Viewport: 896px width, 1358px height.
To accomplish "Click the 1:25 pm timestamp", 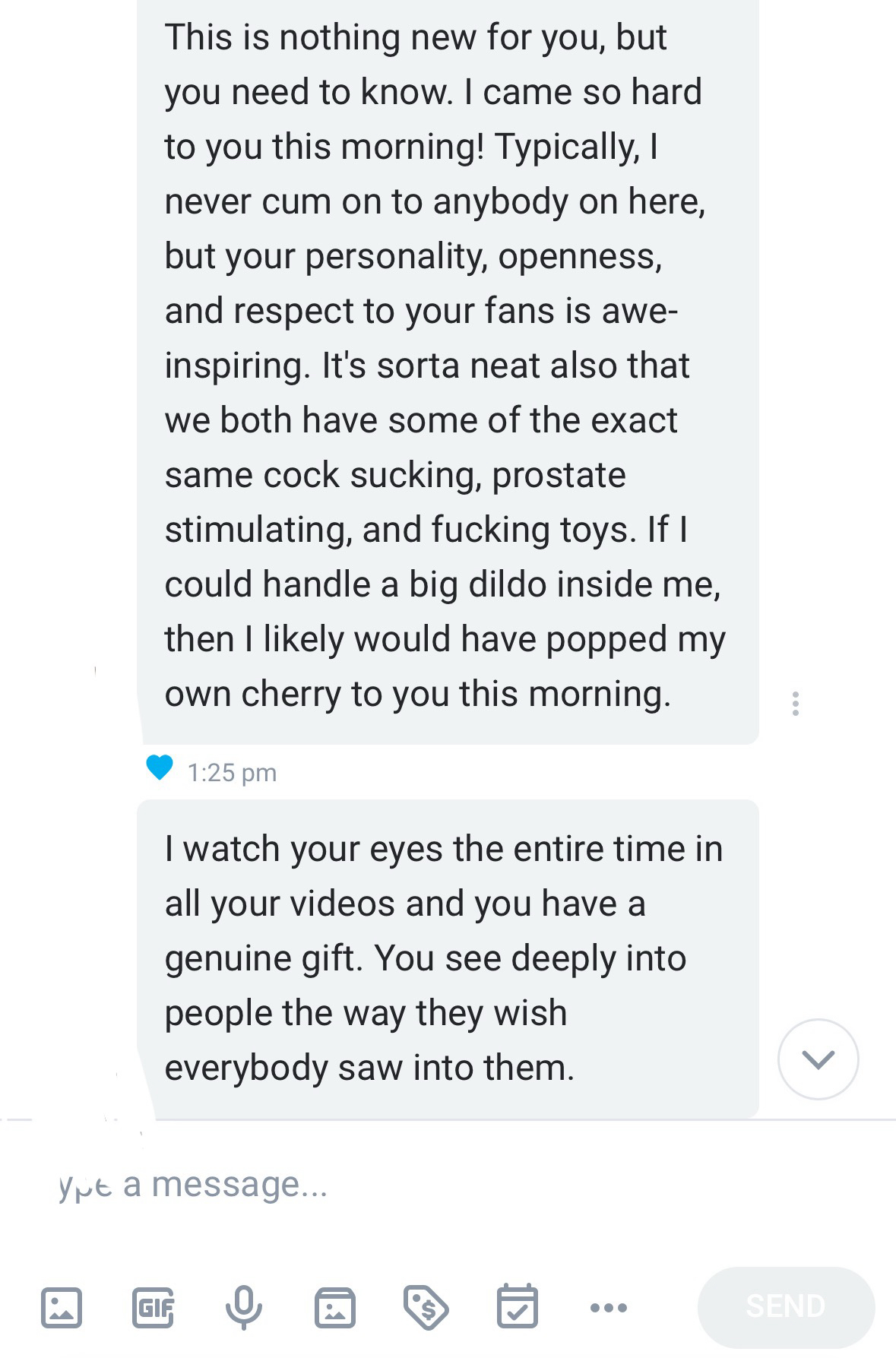I will point(232,773).
